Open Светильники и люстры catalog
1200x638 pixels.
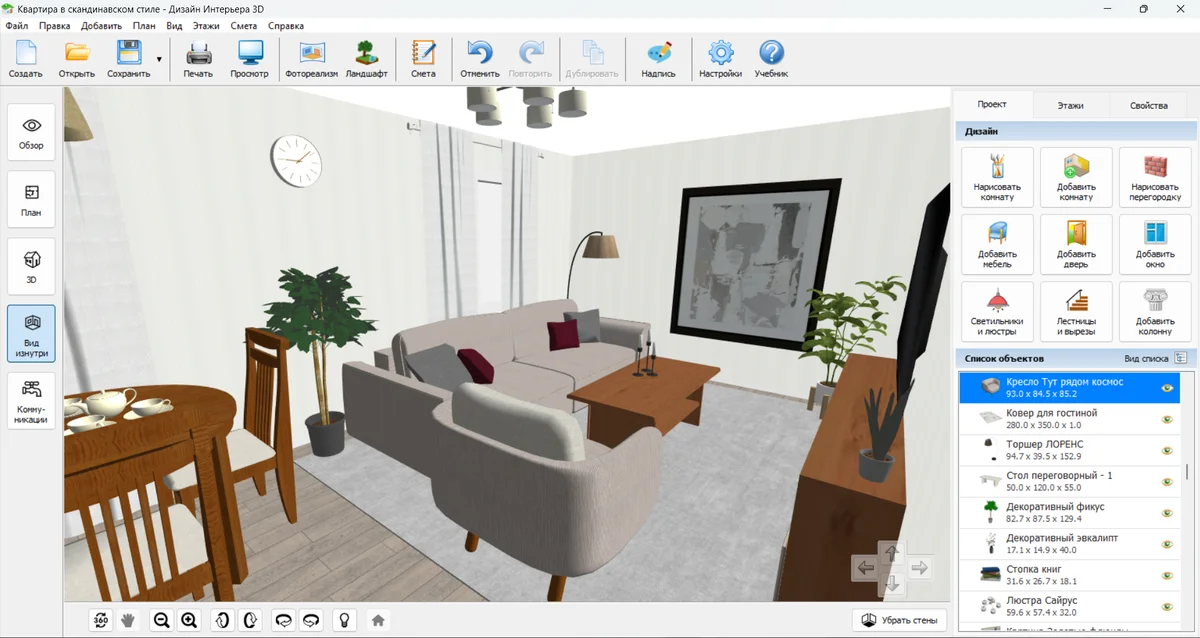pos(997,311)
